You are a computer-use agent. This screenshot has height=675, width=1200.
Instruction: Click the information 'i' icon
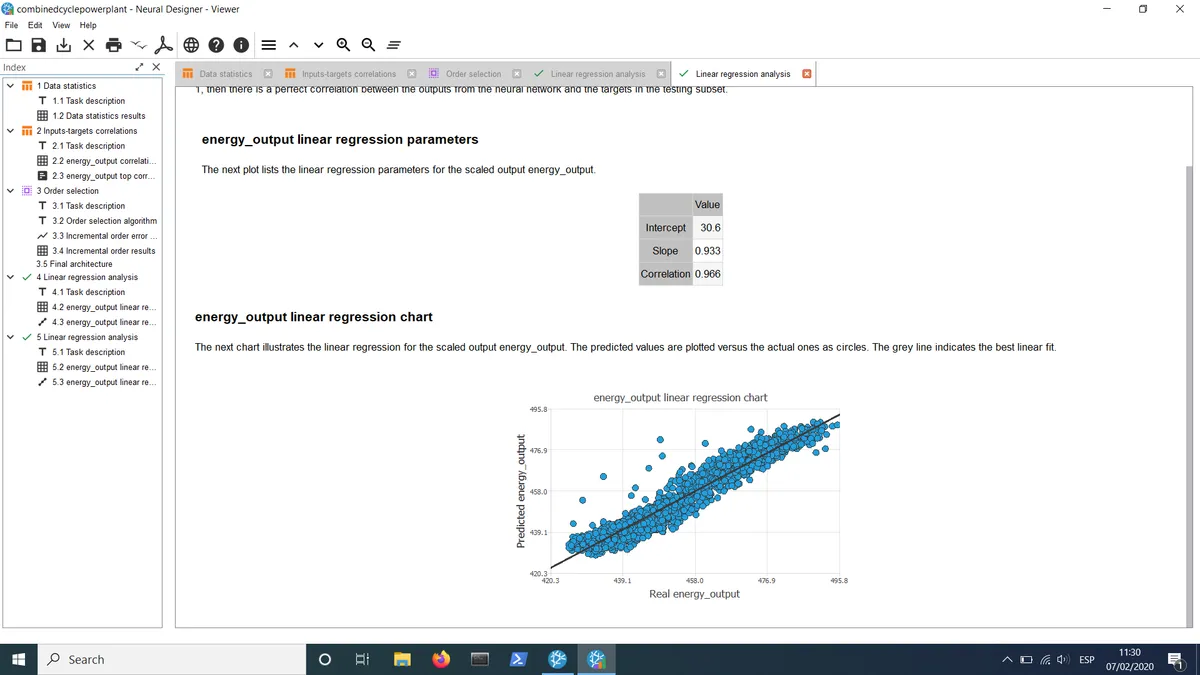(241, 44)
